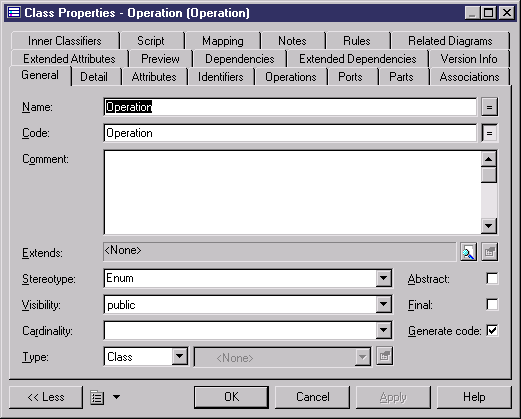Viewport: 521px width, 419px height.
Task: Expand the Stereotype dropdown
Action: coord(383,278)
